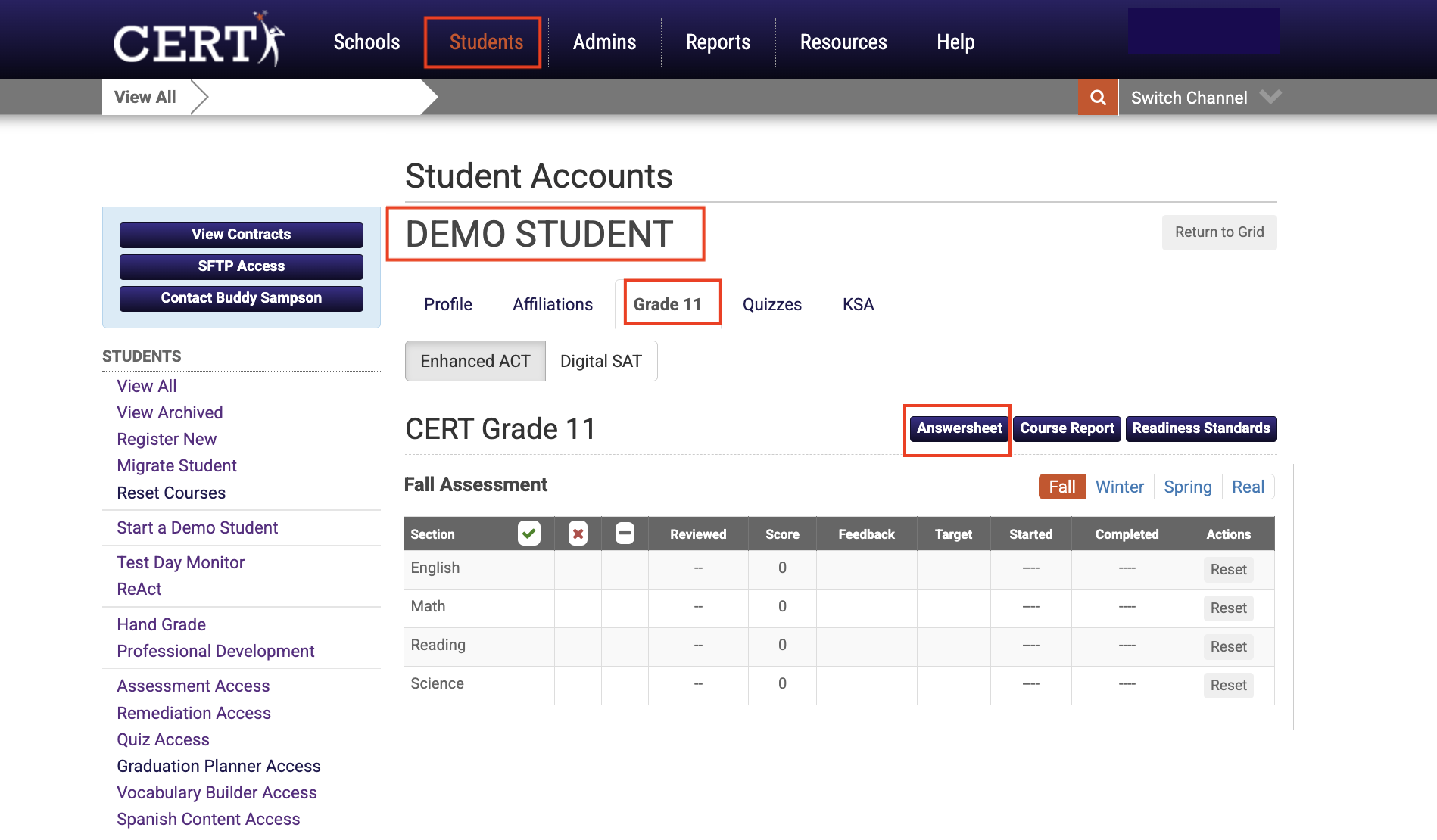Screen dimensions: 1437x840
Task: Click the minus column header icon
Action: point(625,534)
